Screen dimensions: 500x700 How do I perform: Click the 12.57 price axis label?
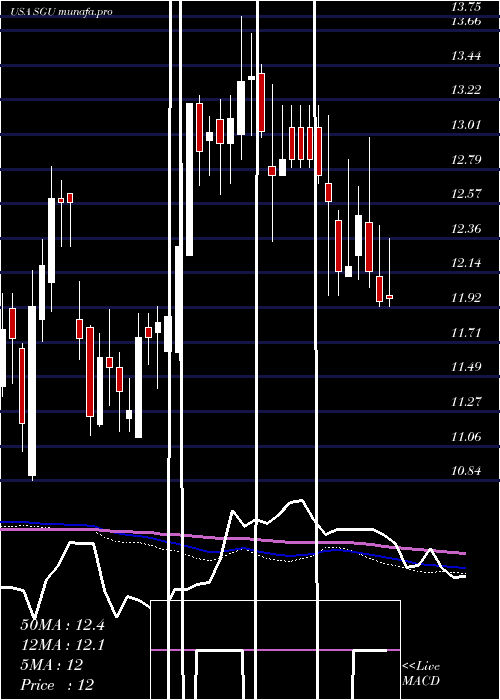(x=466, y=194)
